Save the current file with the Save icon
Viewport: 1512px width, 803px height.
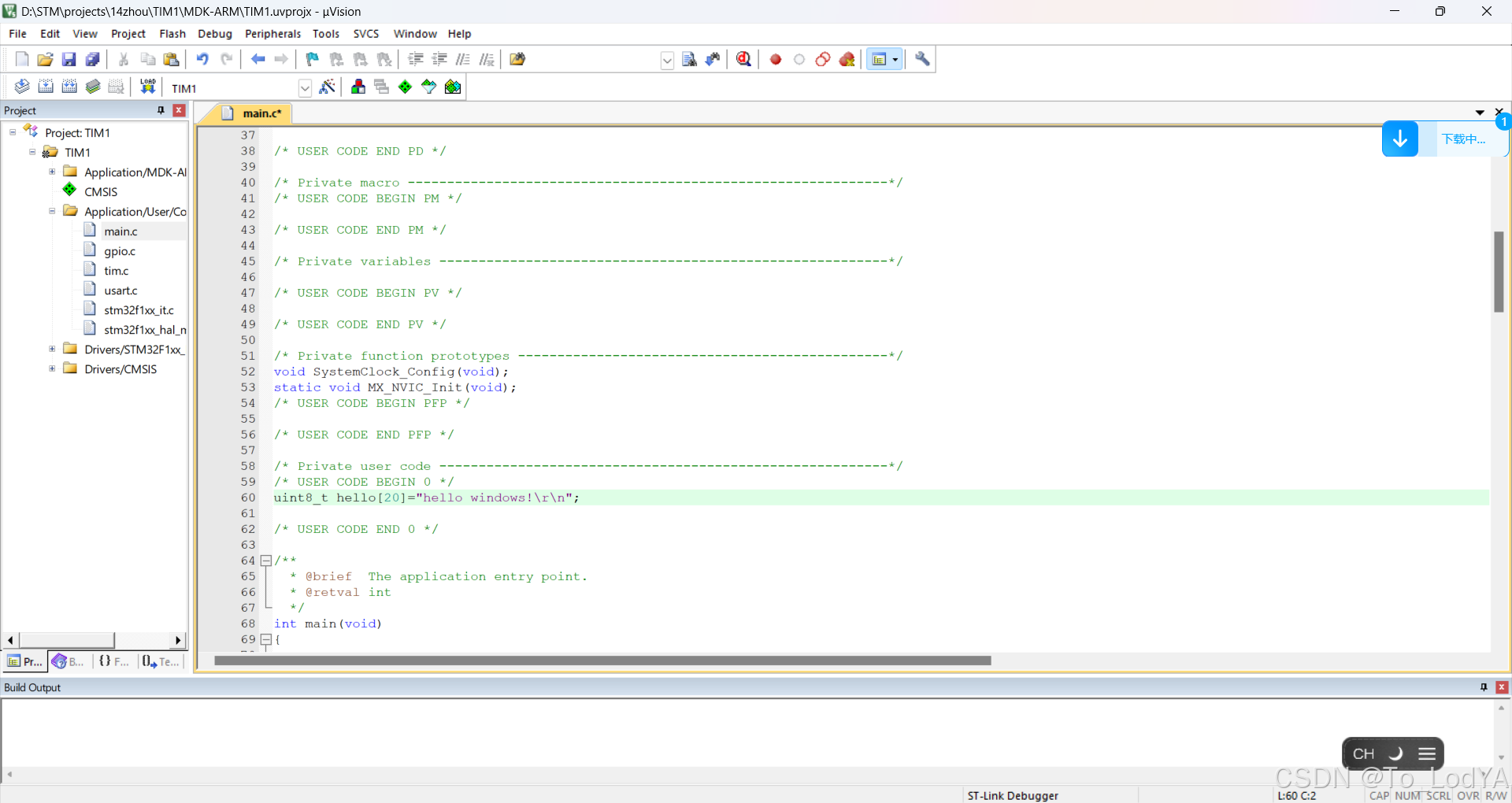coord(69,59)
